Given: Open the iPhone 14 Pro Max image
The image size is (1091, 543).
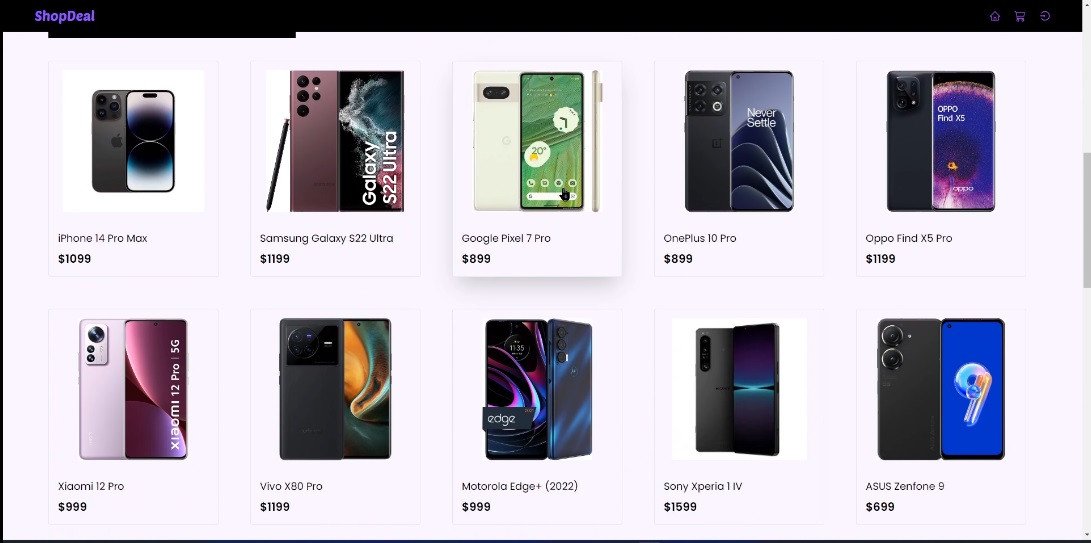Looking at the screenshot, I should point(133,141).
